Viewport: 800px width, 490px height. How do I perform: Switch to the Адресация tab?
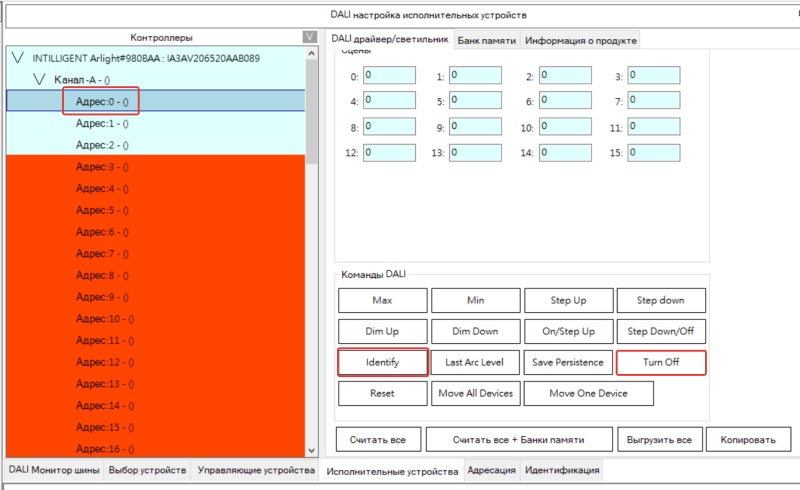click(491, 470)
